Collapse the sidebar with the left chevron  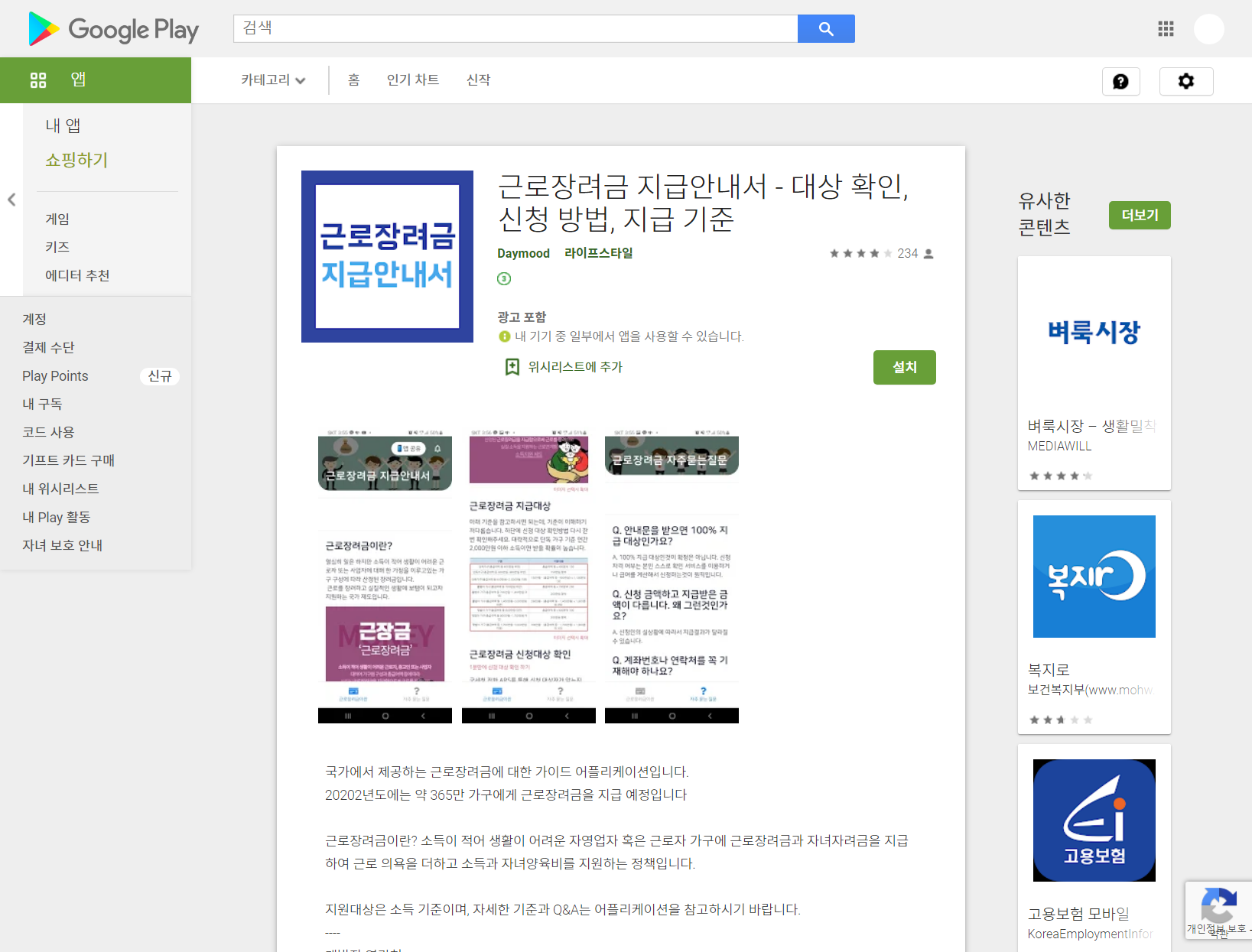coord(11,200)
